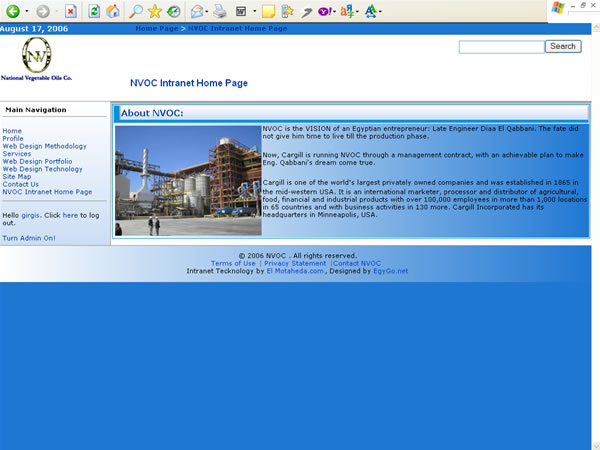Viewport: 600px width, 450px height.
Task: Open Profile in Main Navigation
Action: click(13, 139)
